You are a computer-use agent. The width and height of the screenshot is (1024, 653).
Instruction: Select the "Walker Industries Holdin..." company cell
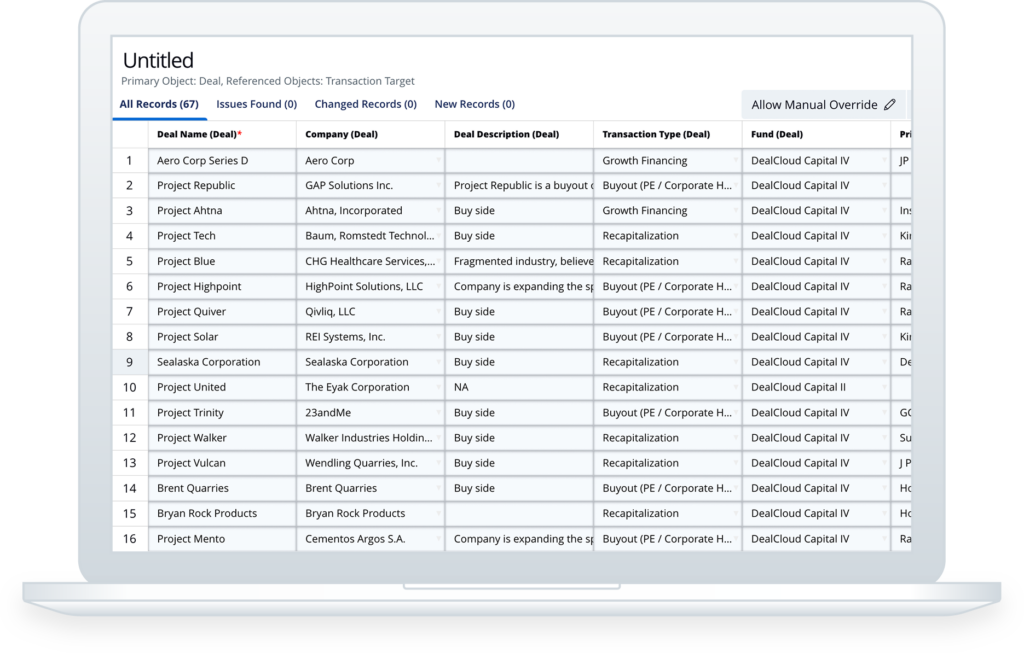click(x=371, y=438)
